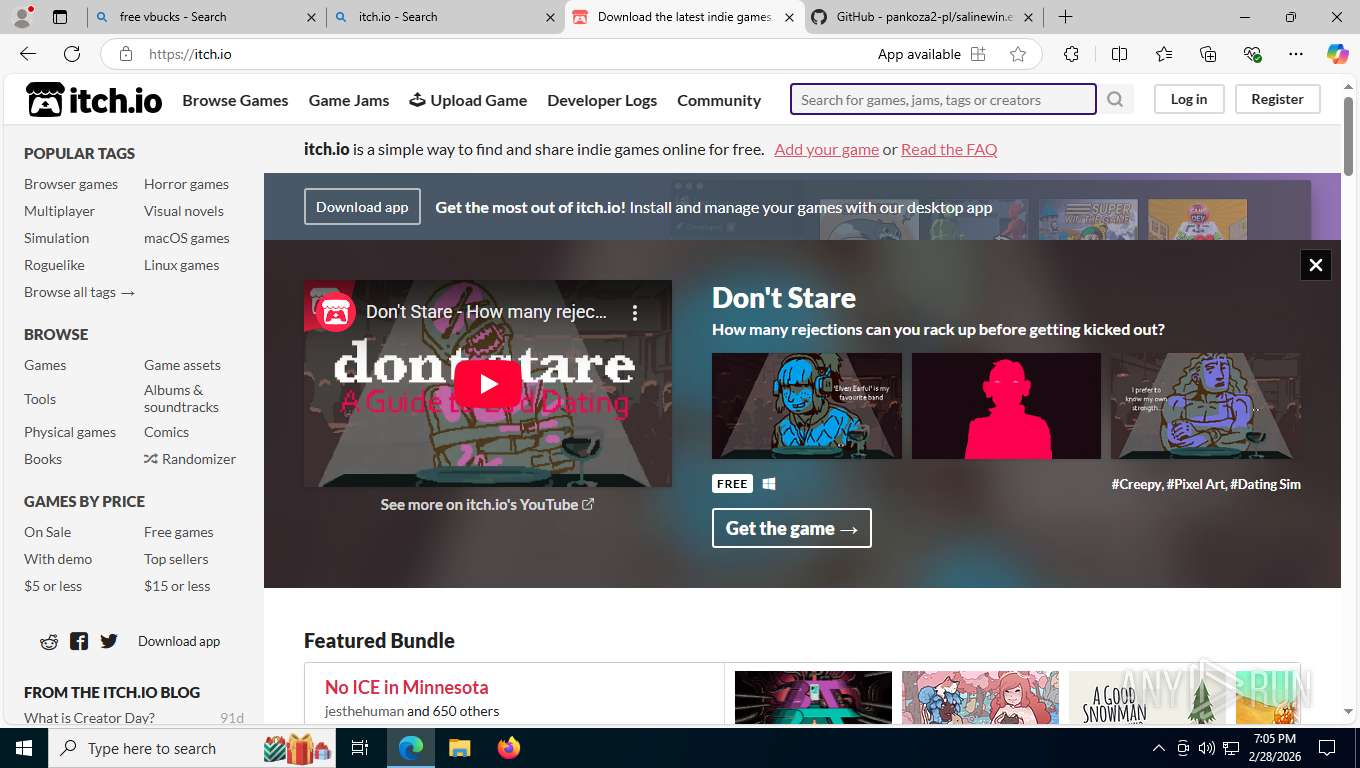This screenshot has height=768, width=1360.
Task: Follow the Add your game link
Action: click(826, 149)
